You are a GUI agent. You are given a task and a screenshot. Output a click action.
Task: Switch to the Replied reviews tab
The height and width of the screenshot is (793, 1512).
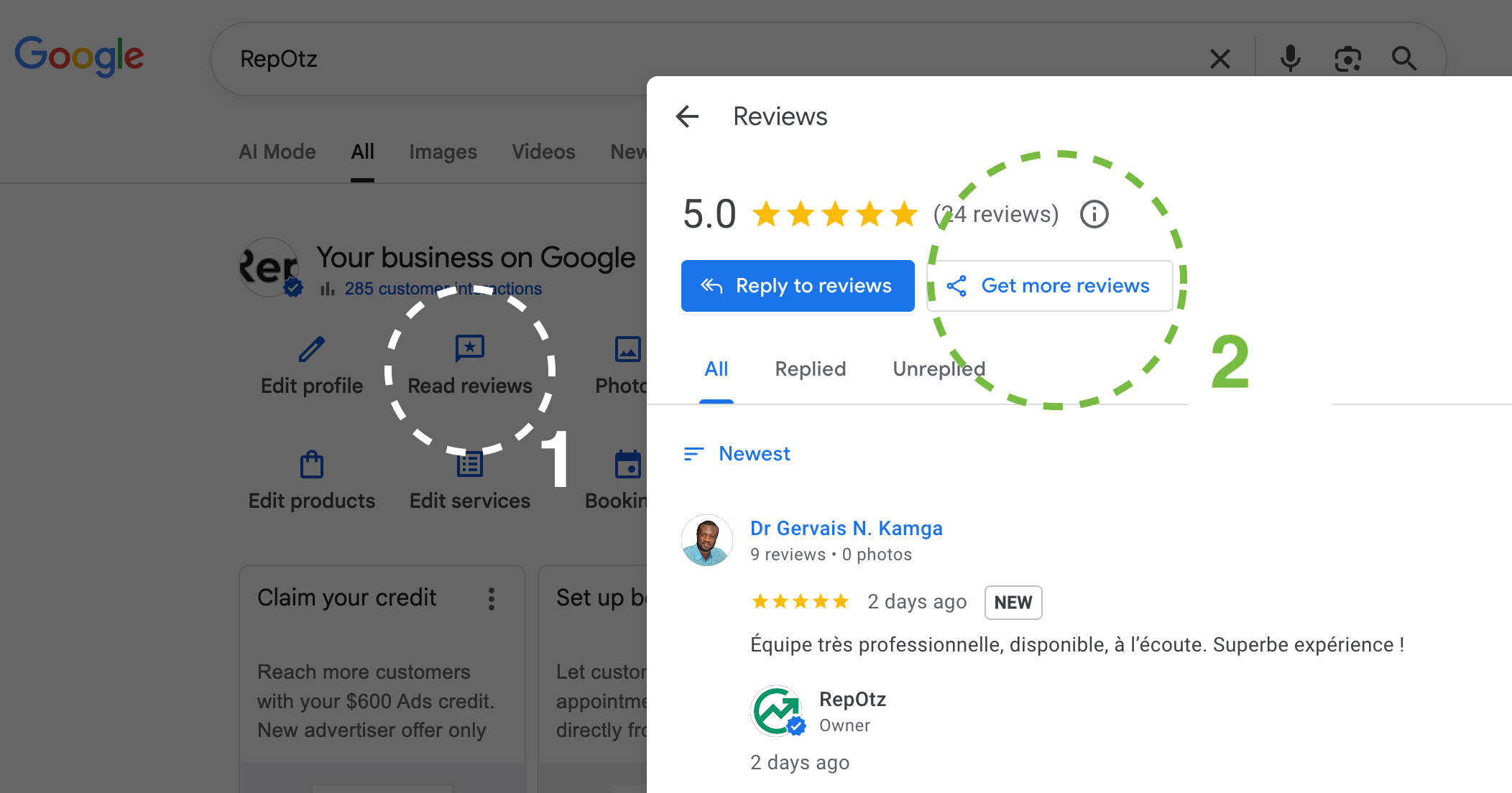pos(810,368)
